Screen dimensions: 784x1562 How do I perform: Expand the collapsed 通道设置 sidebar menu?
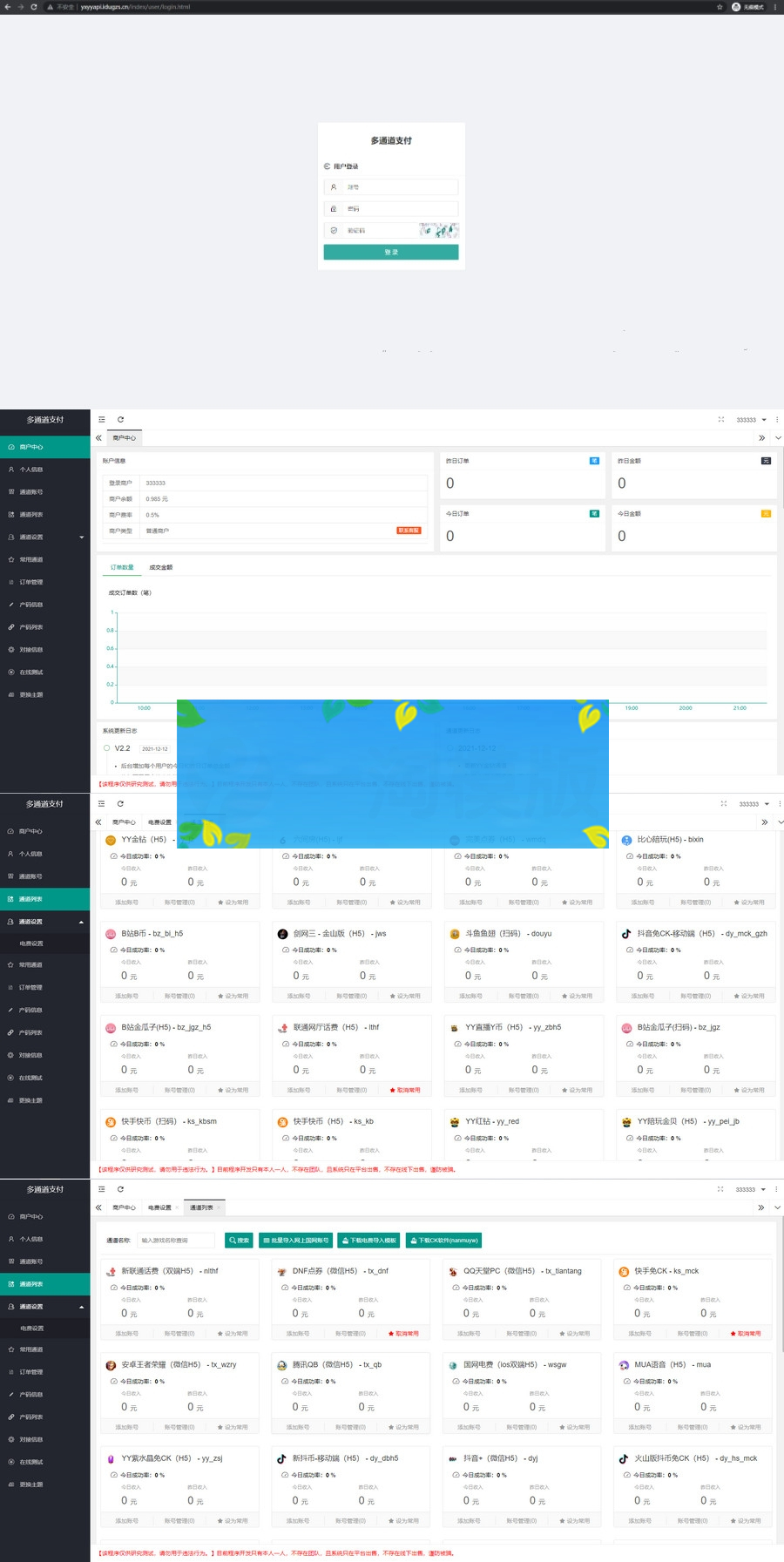[x=45, y=537]
